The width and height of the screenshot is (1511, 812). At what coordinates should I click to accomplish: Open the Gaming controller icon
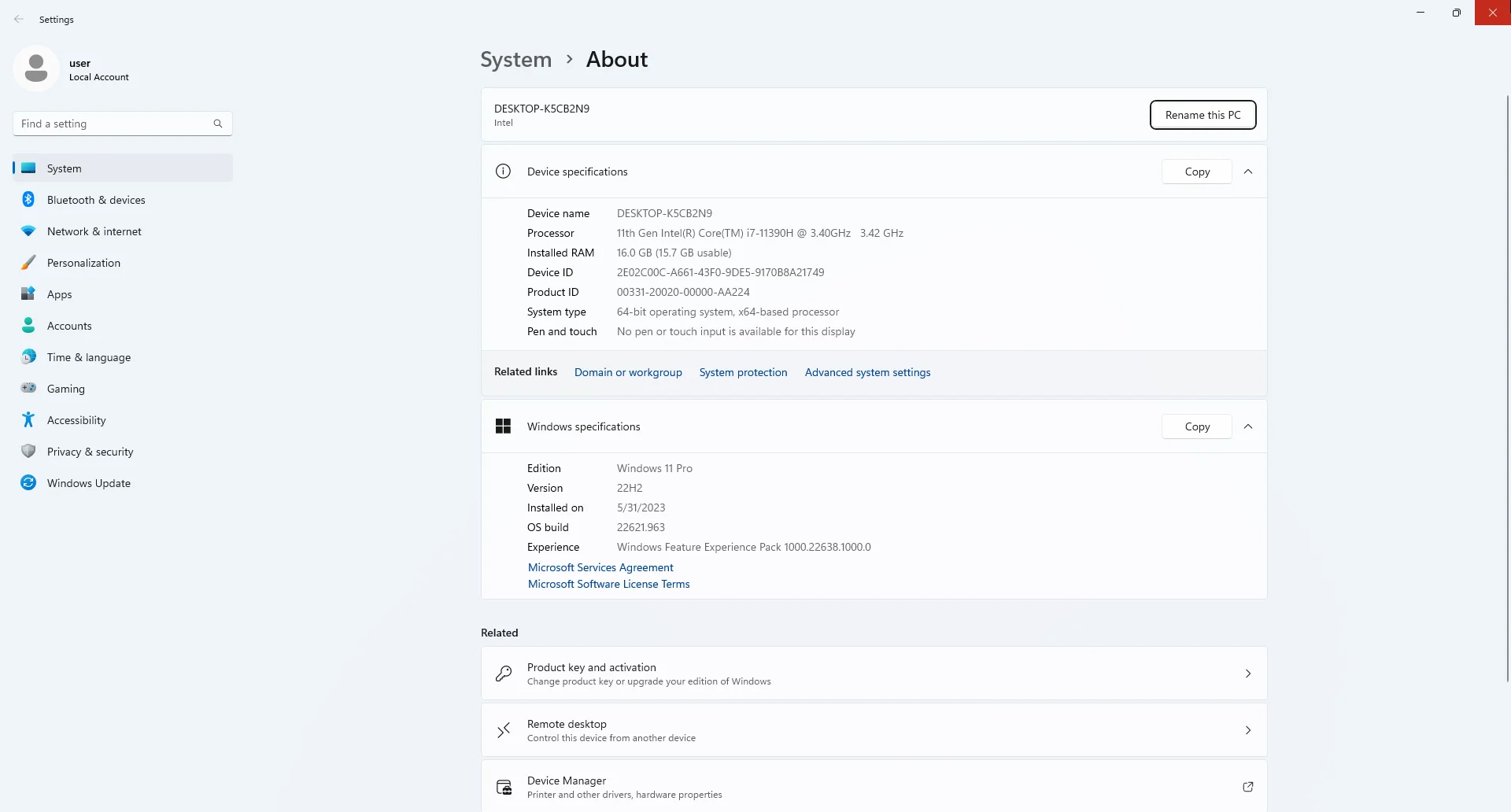(x=28, y=389)
